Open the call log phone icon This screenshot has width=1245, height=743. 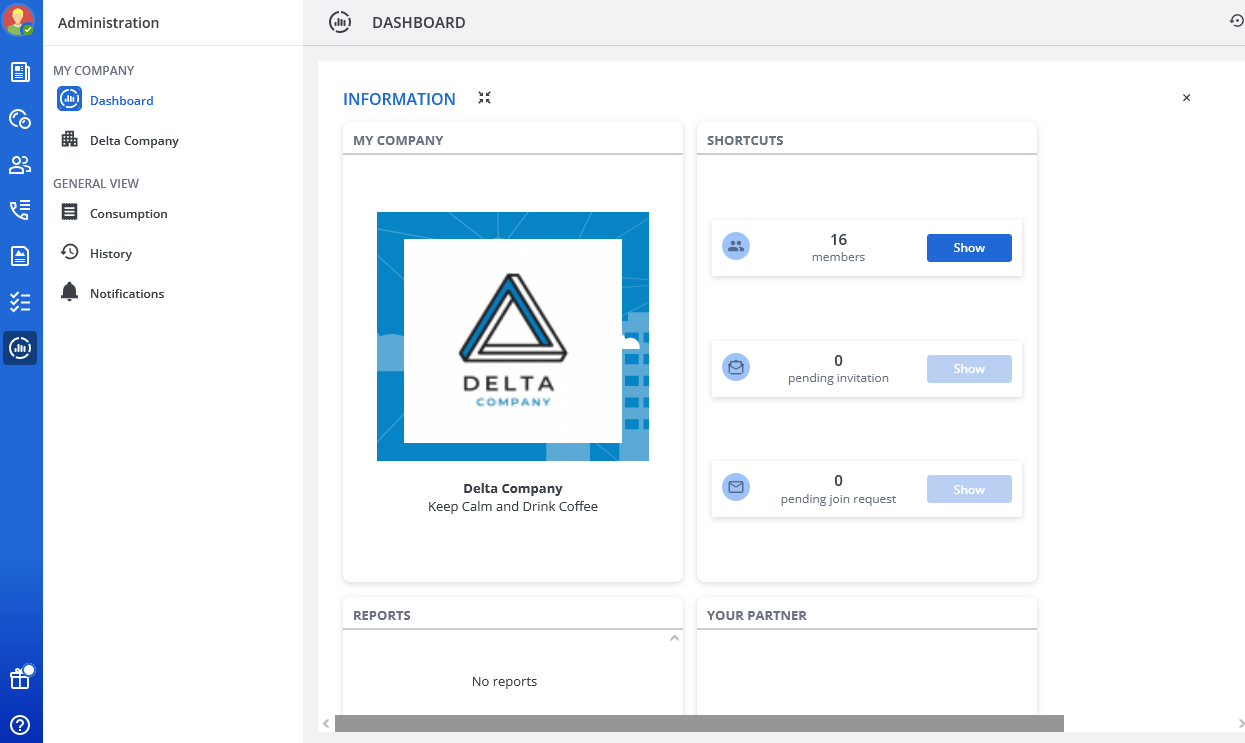[x=20, y=210]
